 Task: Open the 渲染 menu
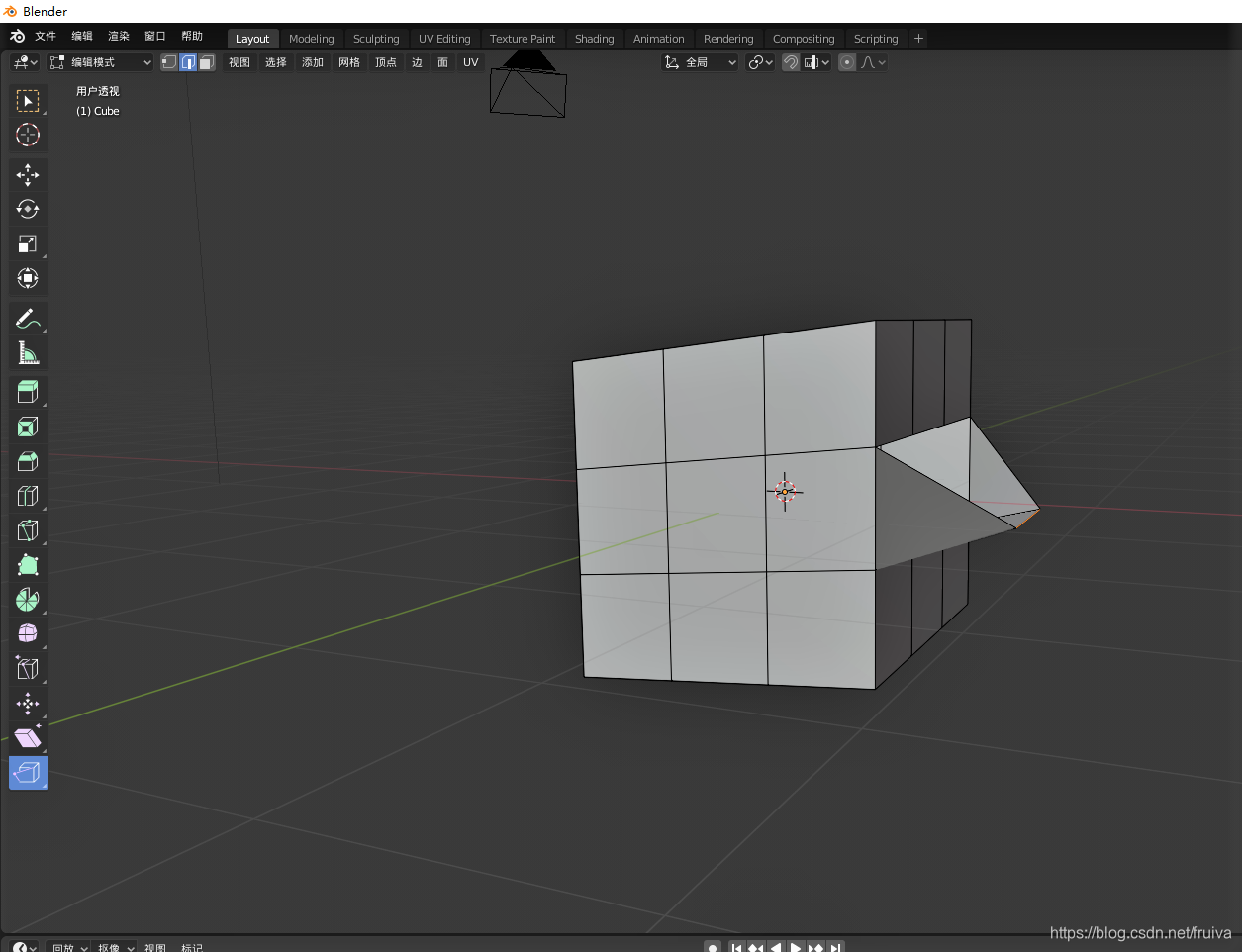click(119, 37)
